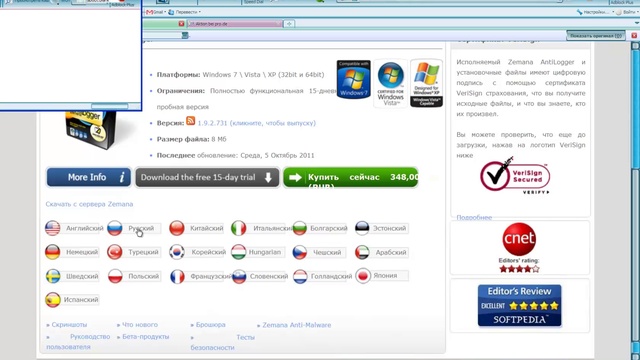The width and height of the screenshot is (640, 360).
Task: Close the green tab with red X
Action: coord(181,24)
